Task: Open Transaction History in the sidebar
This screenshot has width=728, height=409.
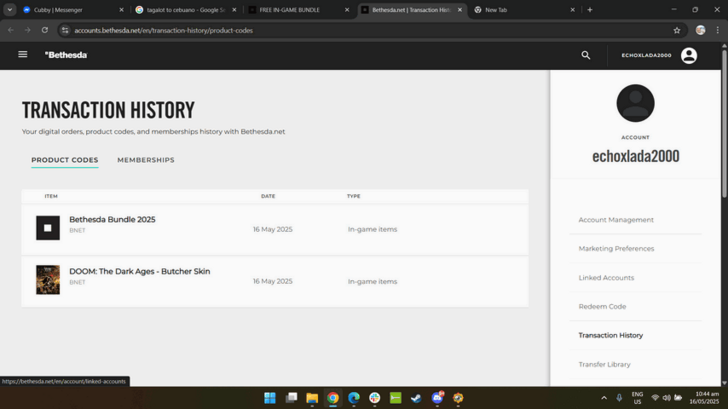Action: coord(611,335)
